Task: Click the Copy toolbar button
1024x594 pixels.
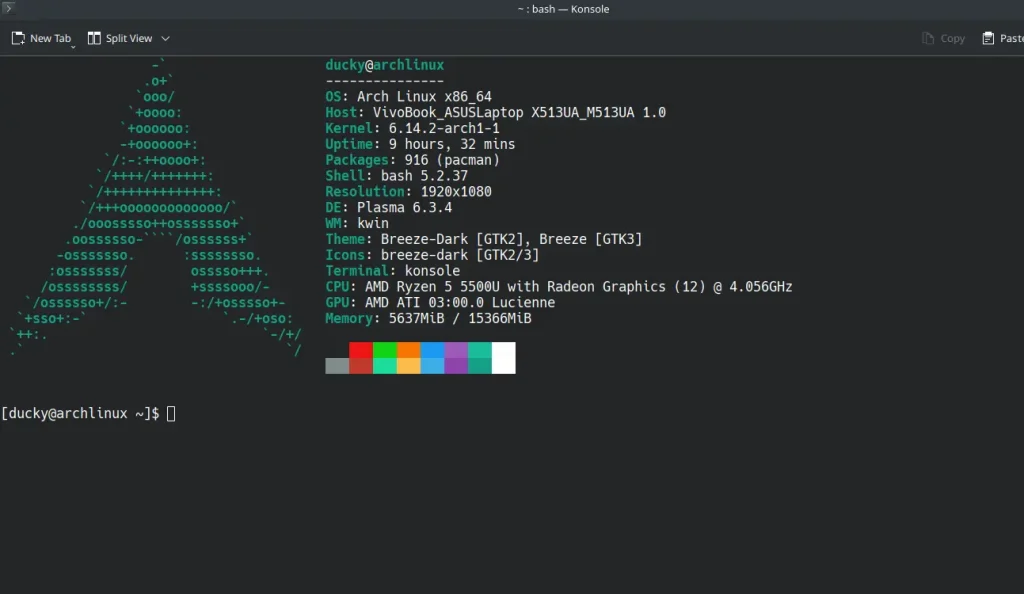Action: click(944, 39)
